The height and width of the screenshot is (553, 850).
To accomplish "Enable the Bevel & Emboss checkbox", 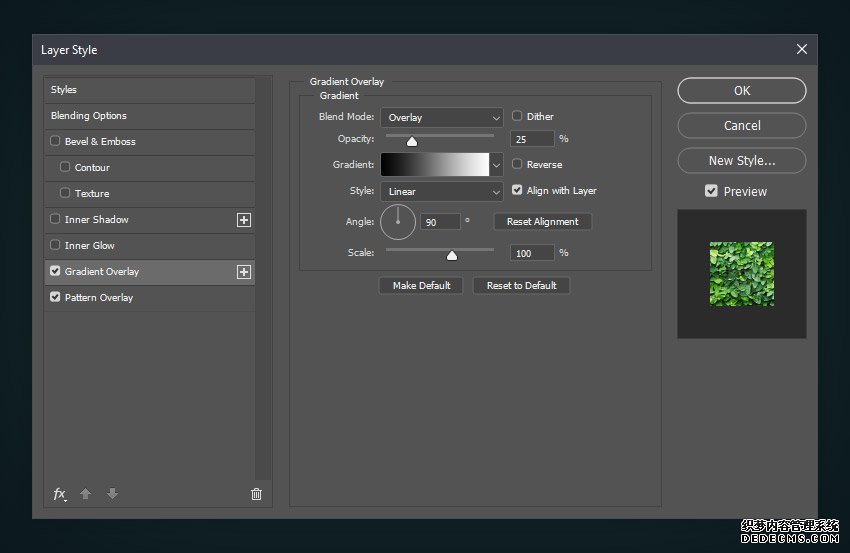I will 55,141.
